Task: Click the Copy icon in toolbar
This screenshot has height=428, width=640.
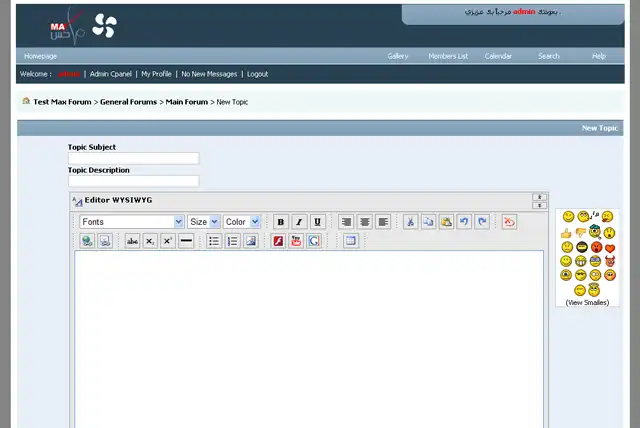Action: (428, 222)
